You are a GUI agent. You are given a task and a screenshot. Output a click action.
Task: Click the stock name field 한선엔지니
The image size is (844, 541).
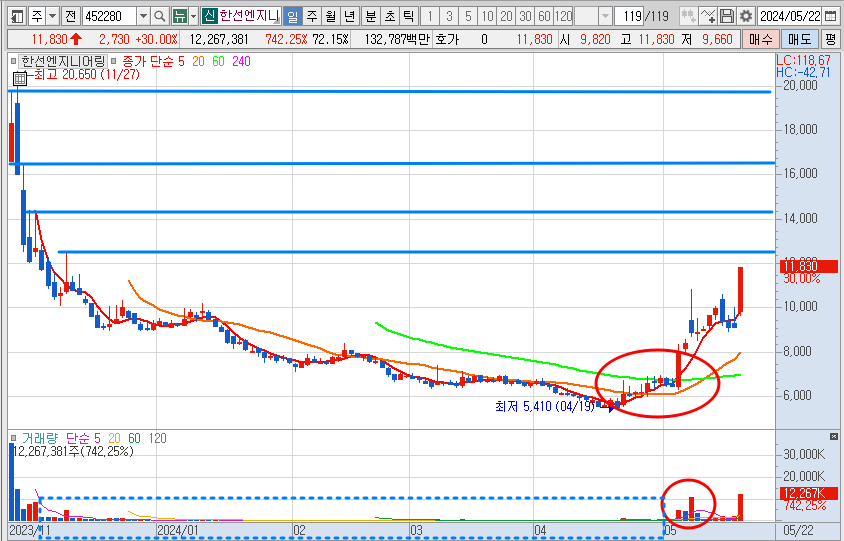249,16
